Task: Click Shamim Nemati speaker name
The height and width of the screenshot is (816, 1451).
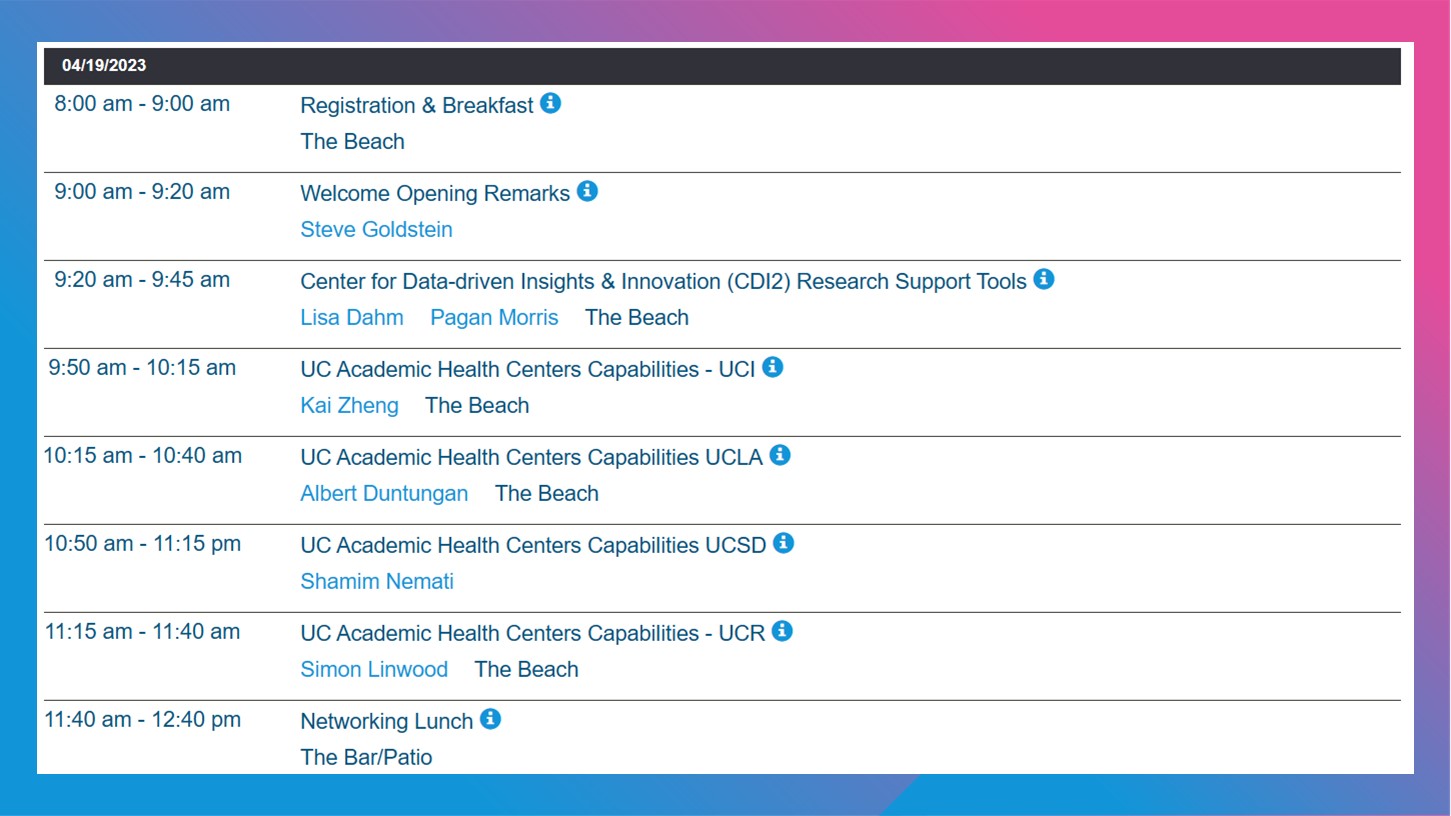Action: [x=377, y=582]
